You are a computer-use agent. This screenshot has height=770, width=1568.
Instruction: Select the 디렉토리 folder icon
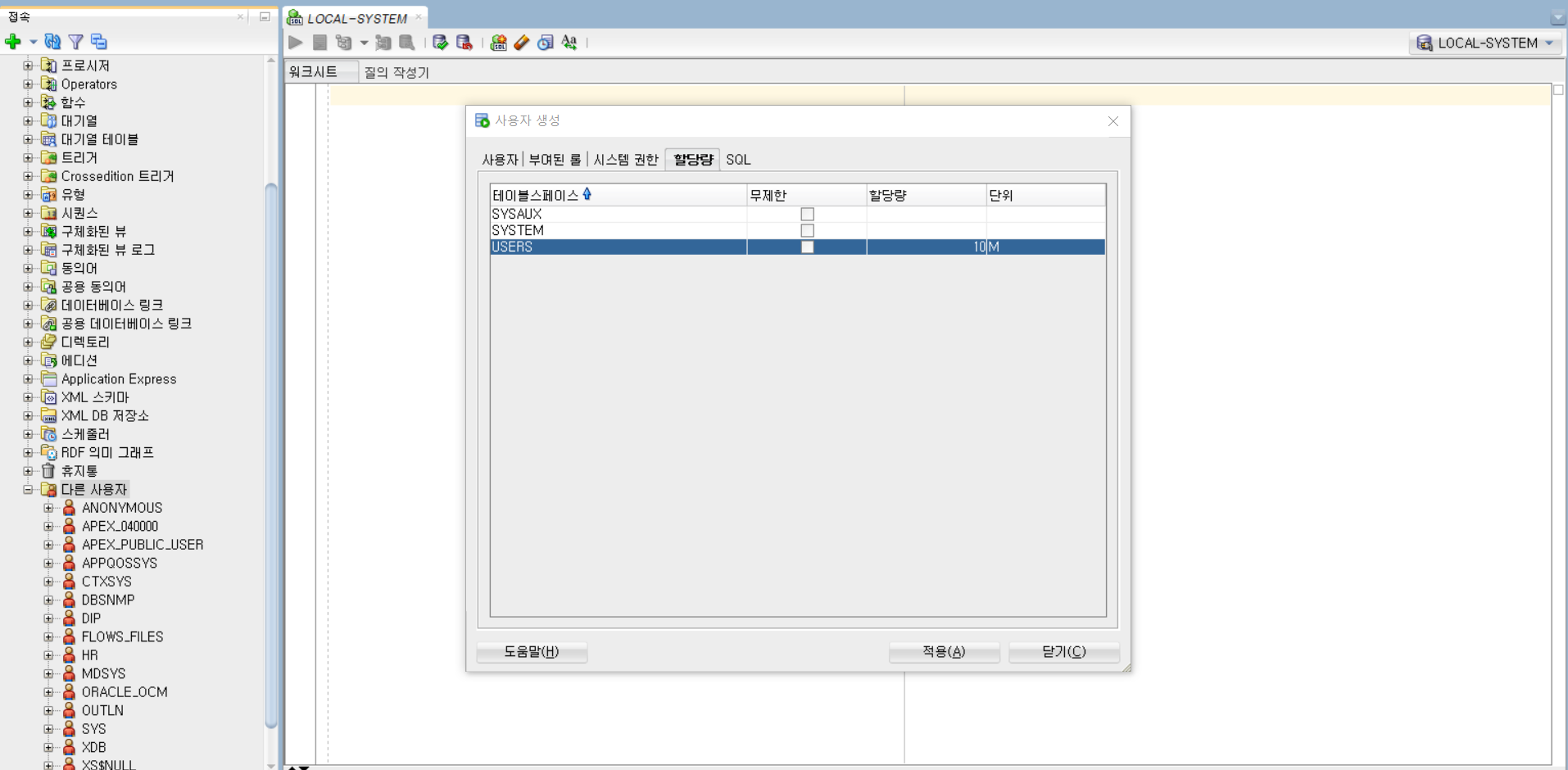pos(48,342)
